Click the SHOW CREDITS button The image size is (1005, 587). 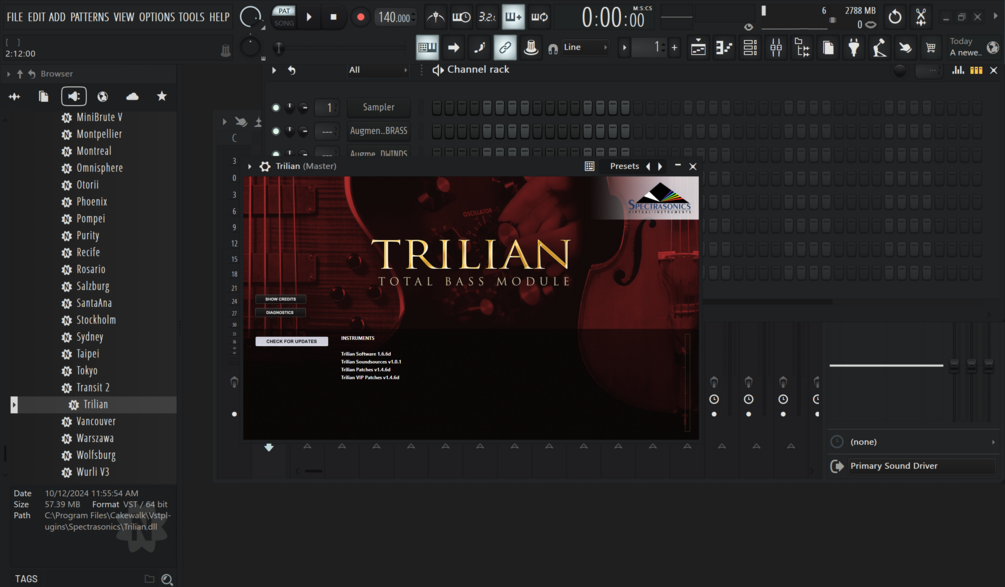click(x=280, y=299)
